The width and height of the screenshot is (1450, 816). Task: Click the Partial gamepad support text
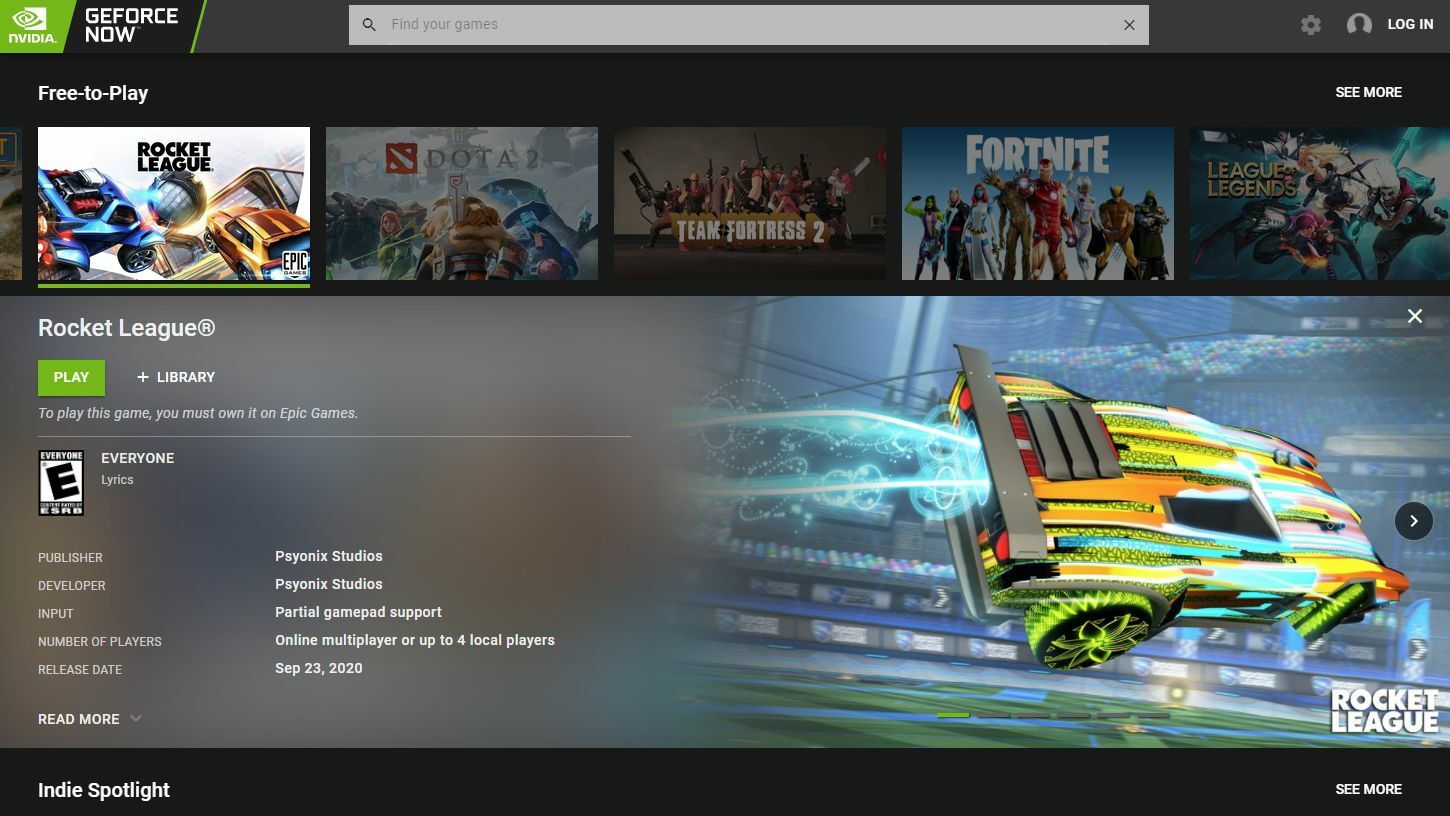(358, 612)
